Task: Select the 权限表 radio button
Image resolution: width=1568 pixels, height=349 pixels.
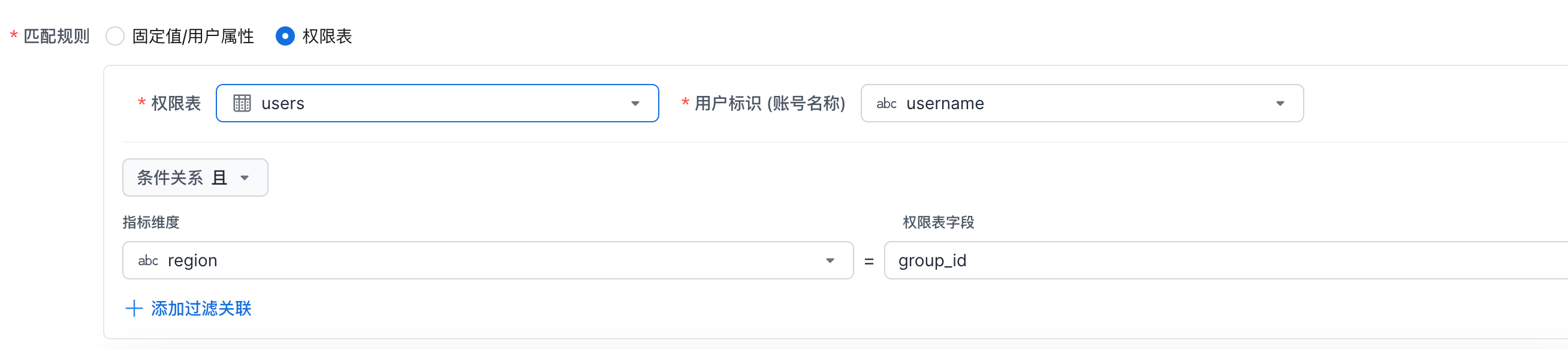Action: [285, 37]
